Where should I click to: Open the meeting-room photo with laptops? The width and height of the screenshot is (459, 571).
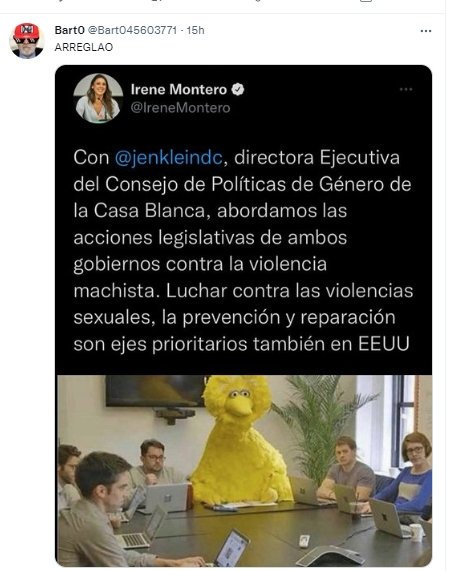(x=244, y=470)
